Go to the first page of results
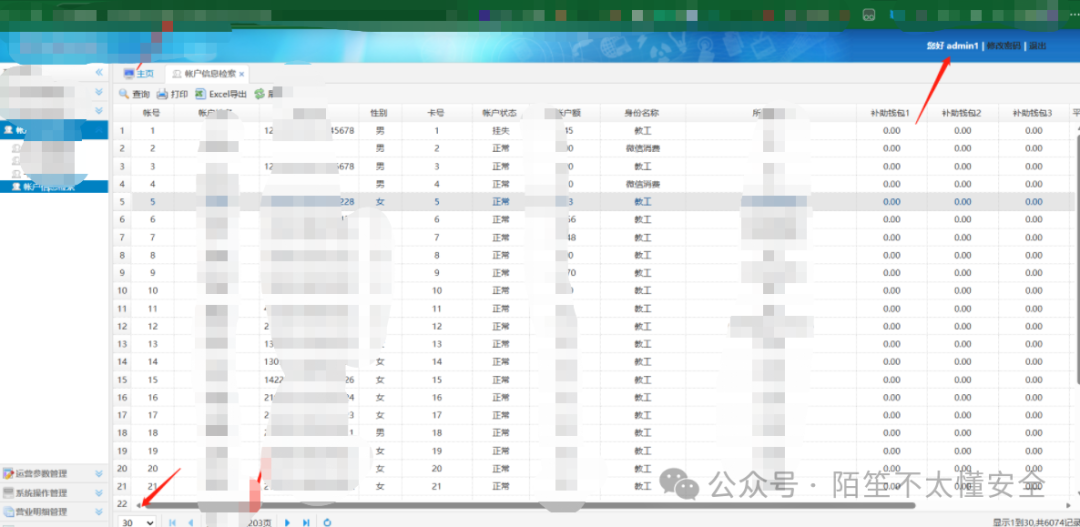The image size is (1080, 527). pyautogui.click(x=172, y=523)
